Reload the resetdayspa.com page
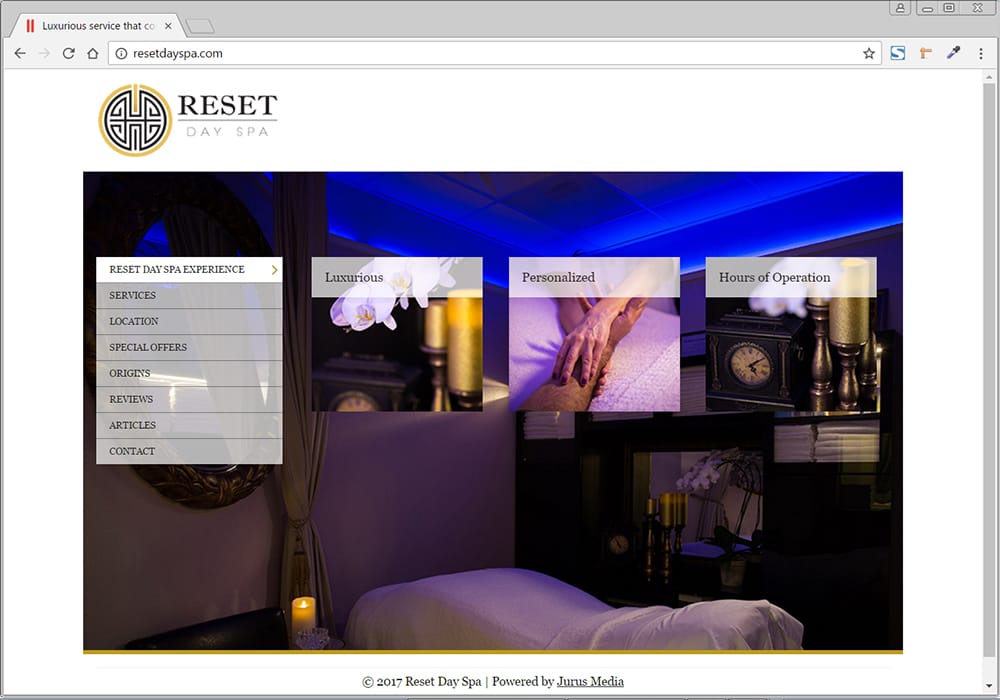1000x700 pixels. (68, 54)
